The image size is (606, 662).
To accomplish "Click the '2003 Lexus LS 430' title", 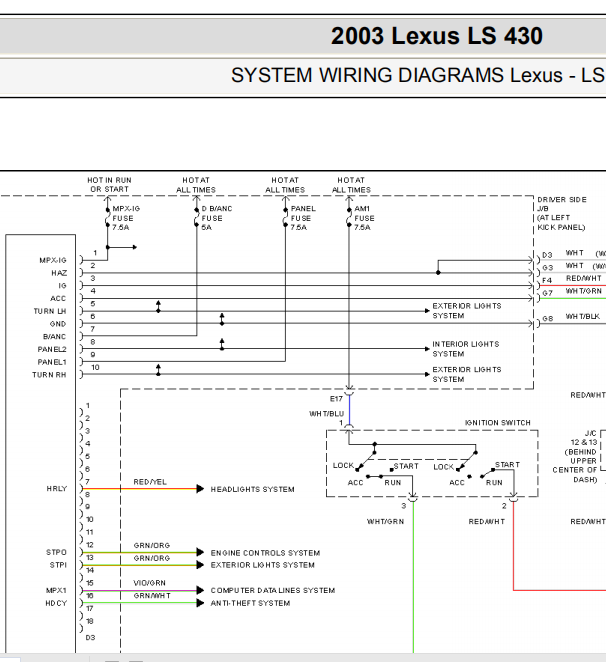I will 437,36.
